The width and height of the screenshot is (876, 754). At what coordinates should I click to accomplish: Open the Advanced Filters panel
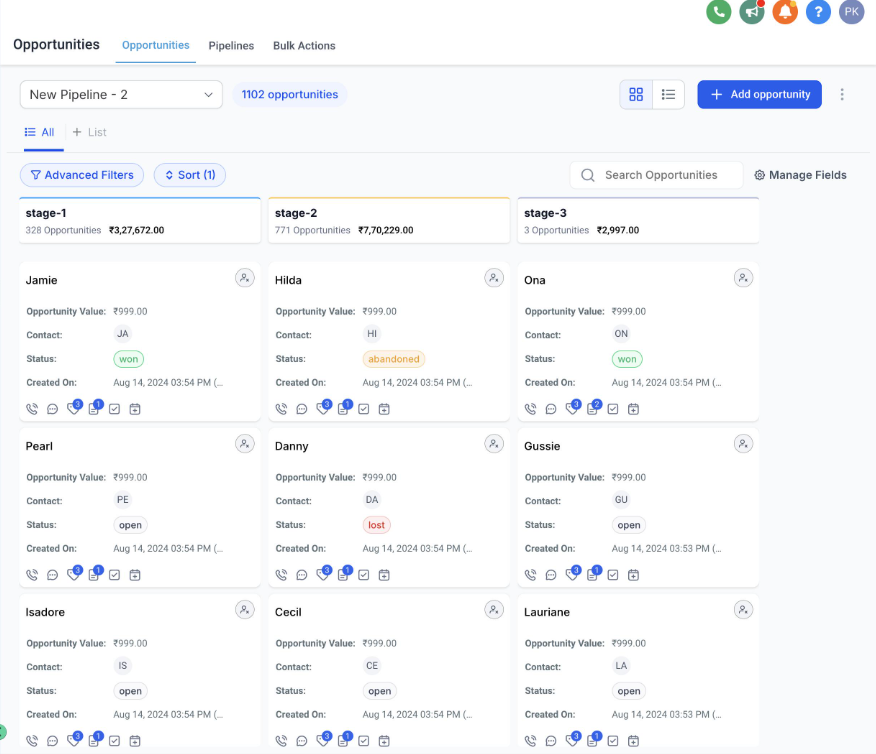coord(82,175)
